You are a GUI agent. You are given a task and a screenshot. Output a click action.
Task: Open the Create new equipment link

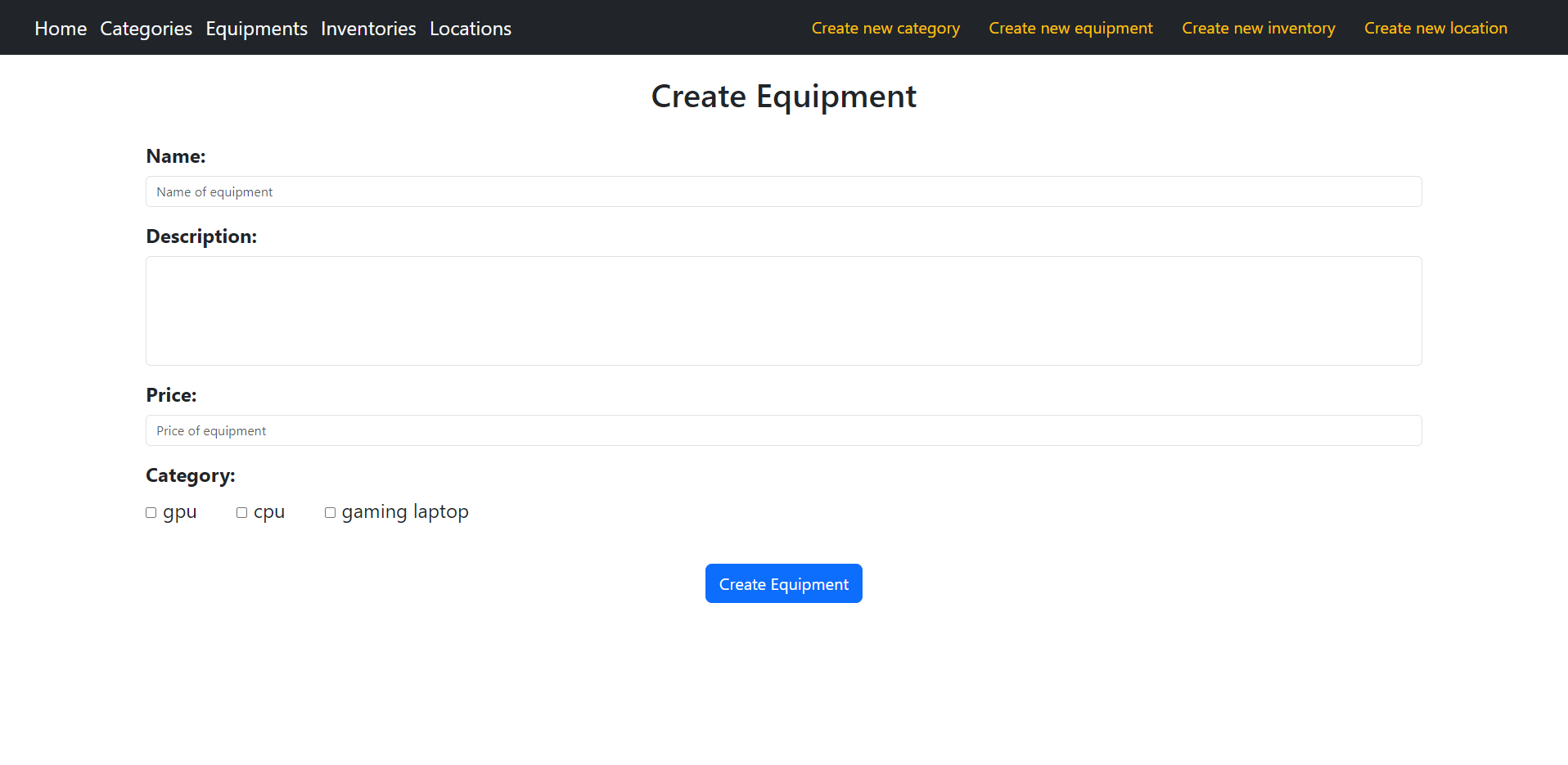click(x=1070, y=28)
